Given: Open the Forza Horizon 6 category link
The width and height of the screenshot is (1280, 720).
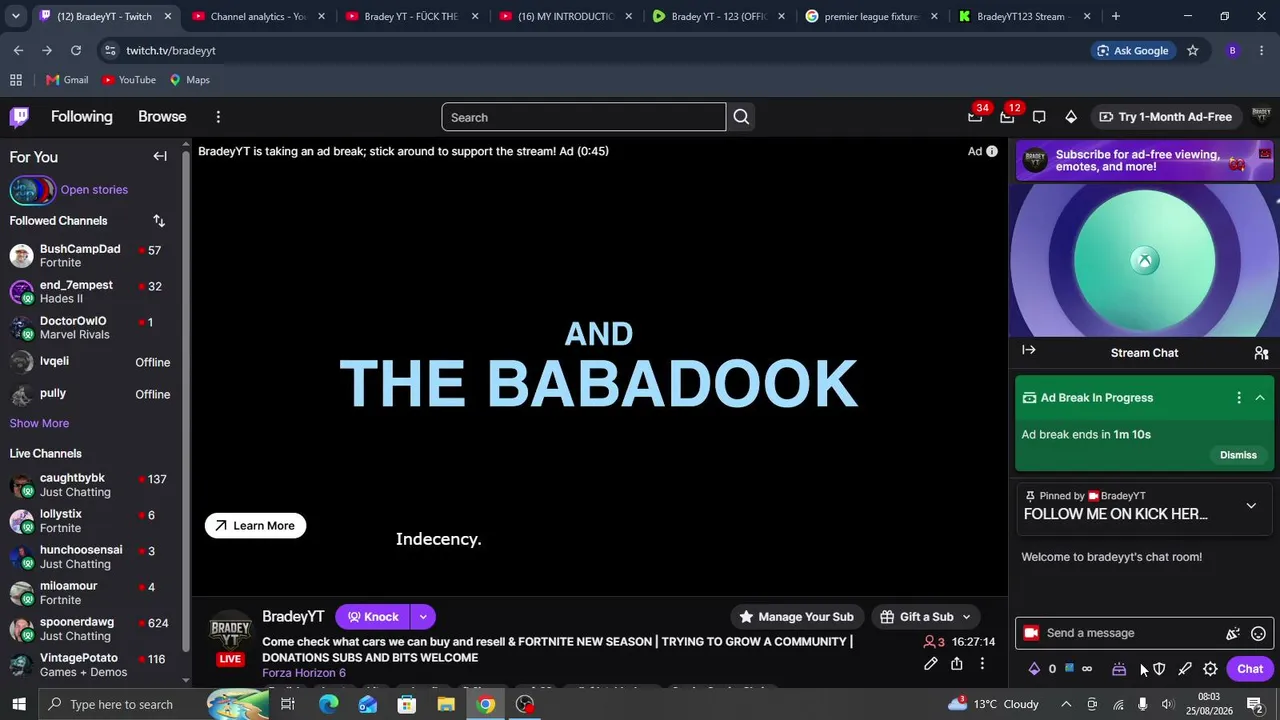Looking at the screenshot, I should (x=304, y=673).
